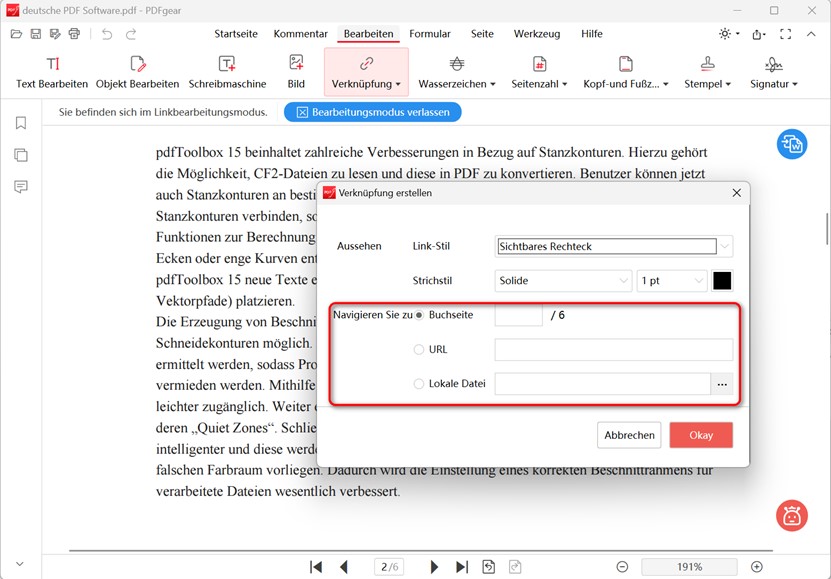Click the URL input field
The height and width of the screenshot is (579, 831).
614,350
